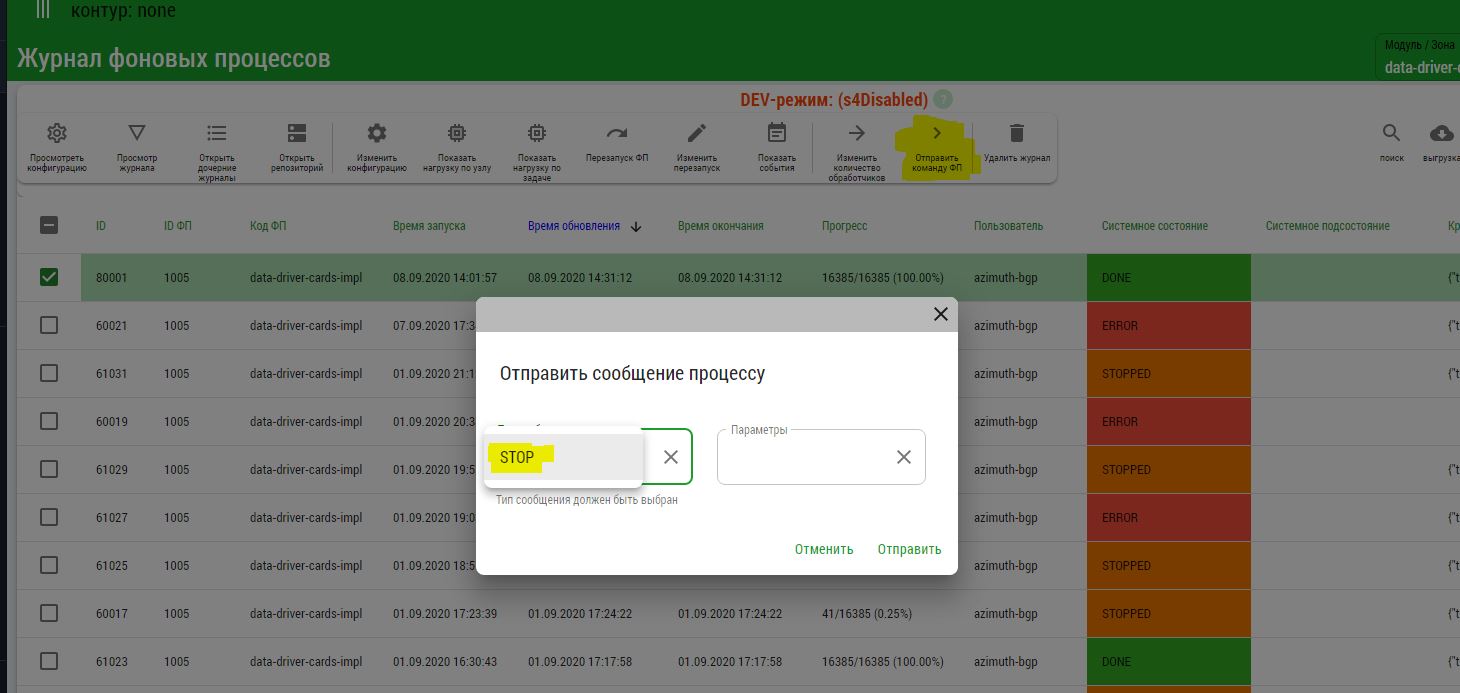Clear the message type field selection

coord(671,457)
